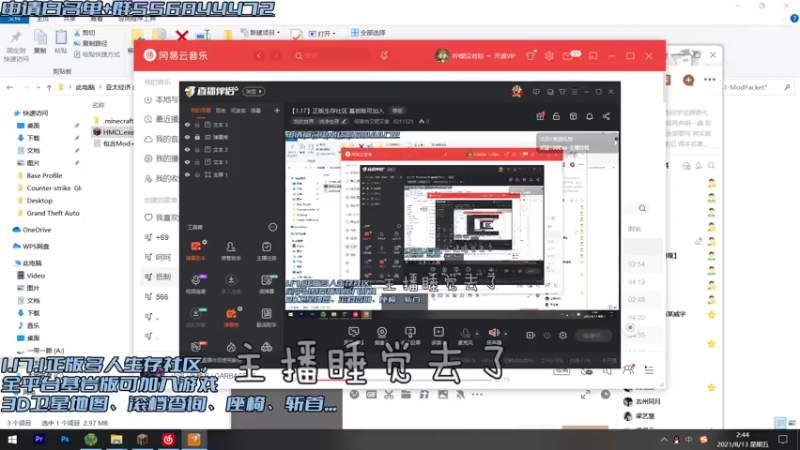Open 歌词助手 tool in the toolbox

(x=266, y=317)
